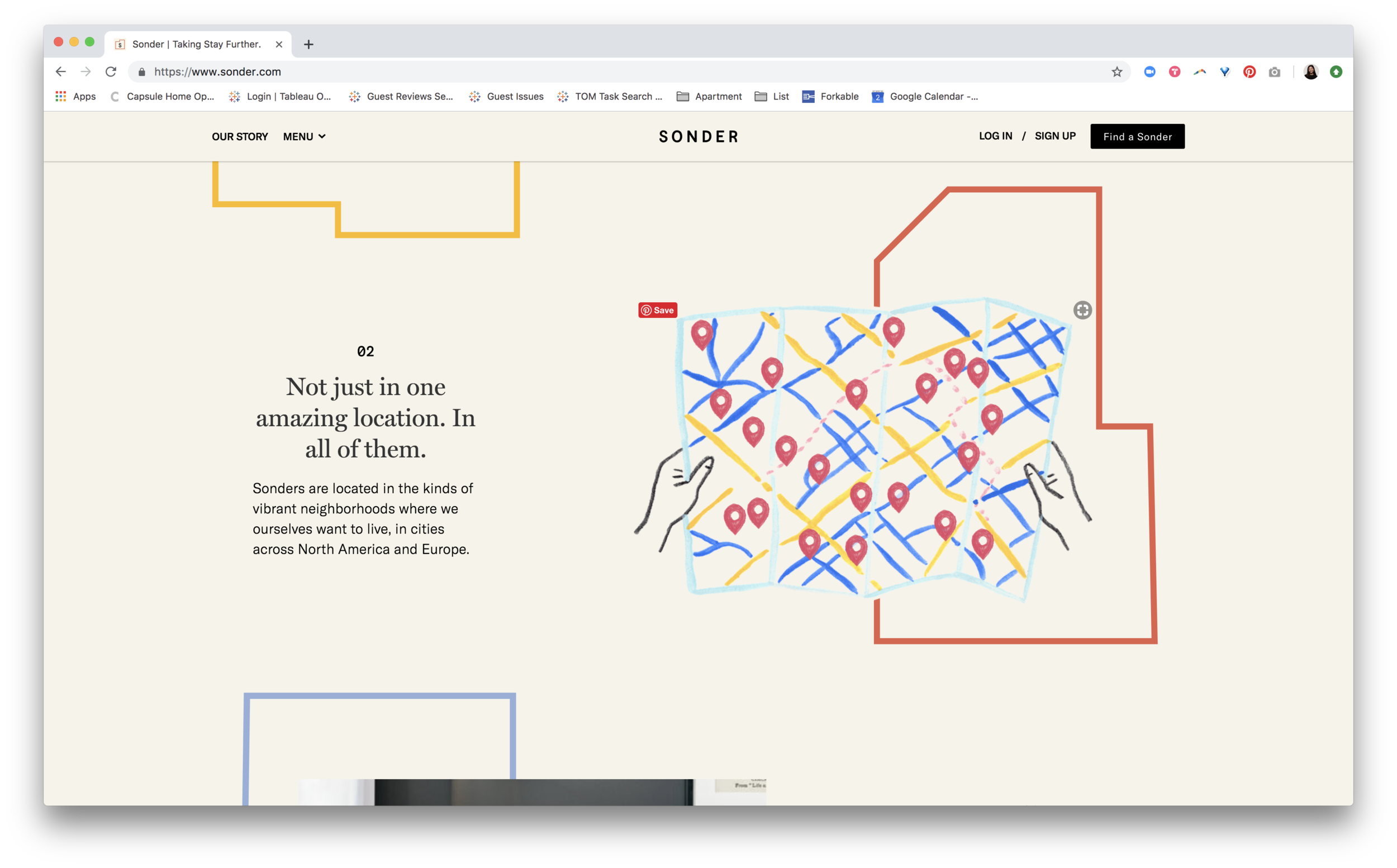Expand the List bookmarks folder
The width and height of the screenshot is (1397, 868).
[772, 97]
